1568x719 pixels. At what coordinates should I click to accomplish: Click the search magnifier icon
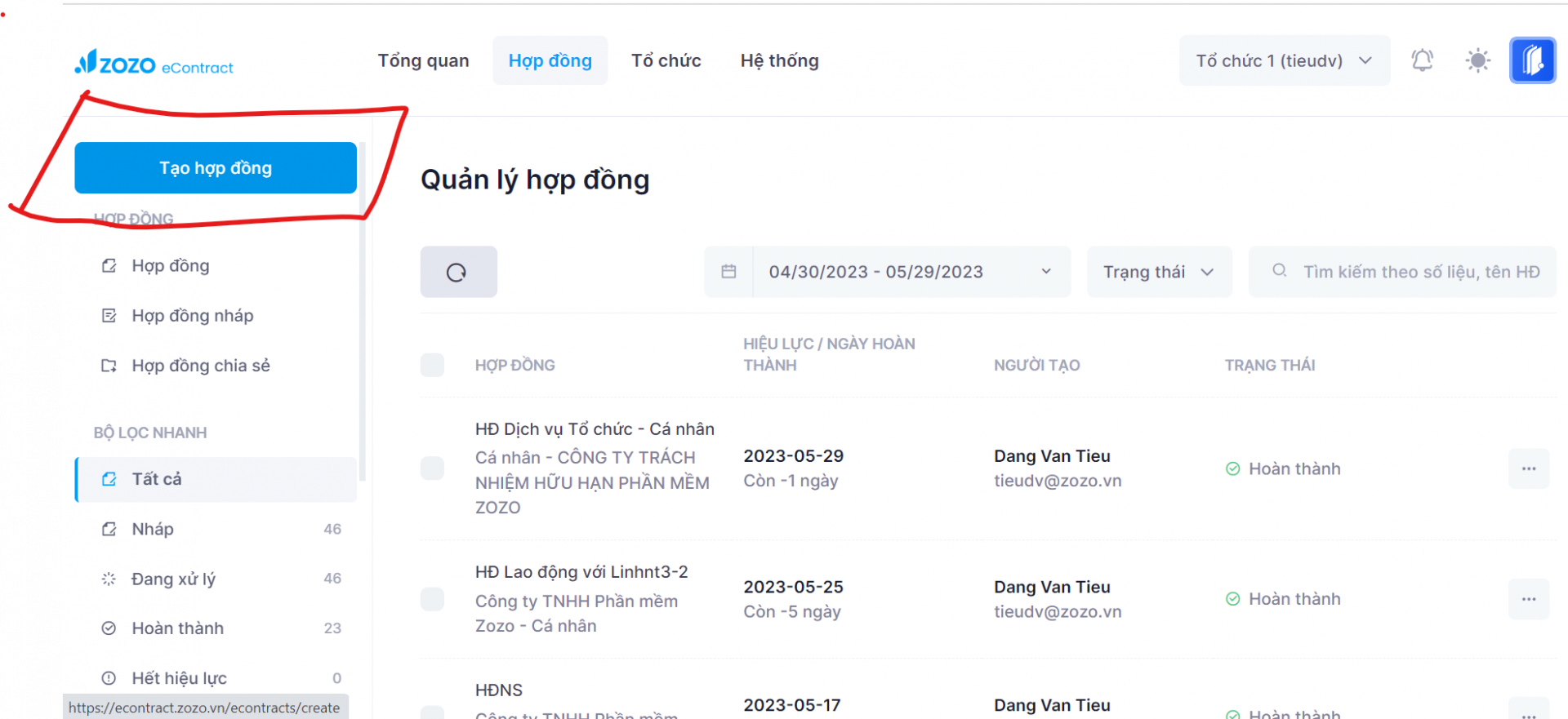click(1279, 271)
